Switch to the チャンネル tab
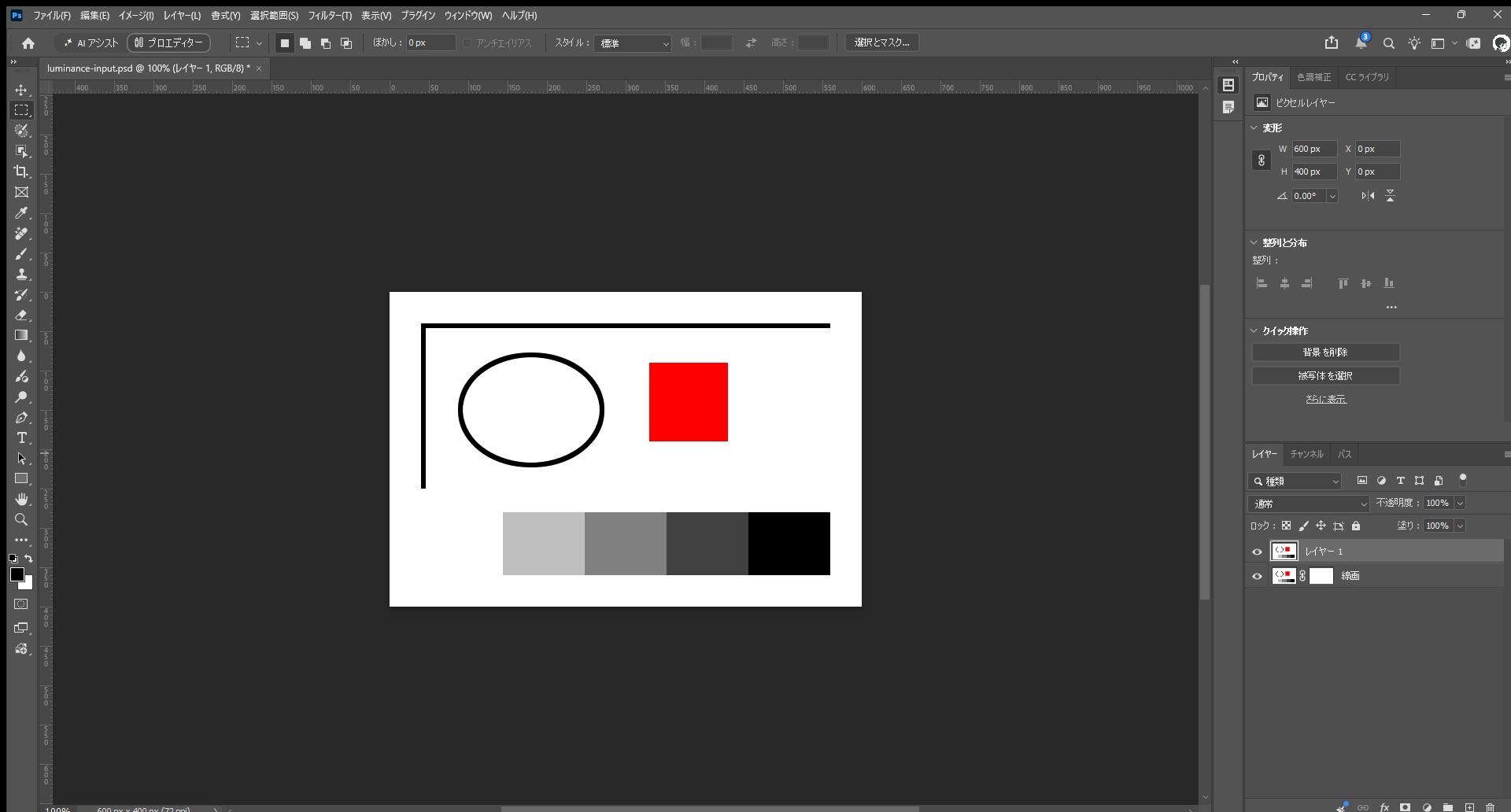Viewport: 1511px width, 812px height. click(1306, 454)
